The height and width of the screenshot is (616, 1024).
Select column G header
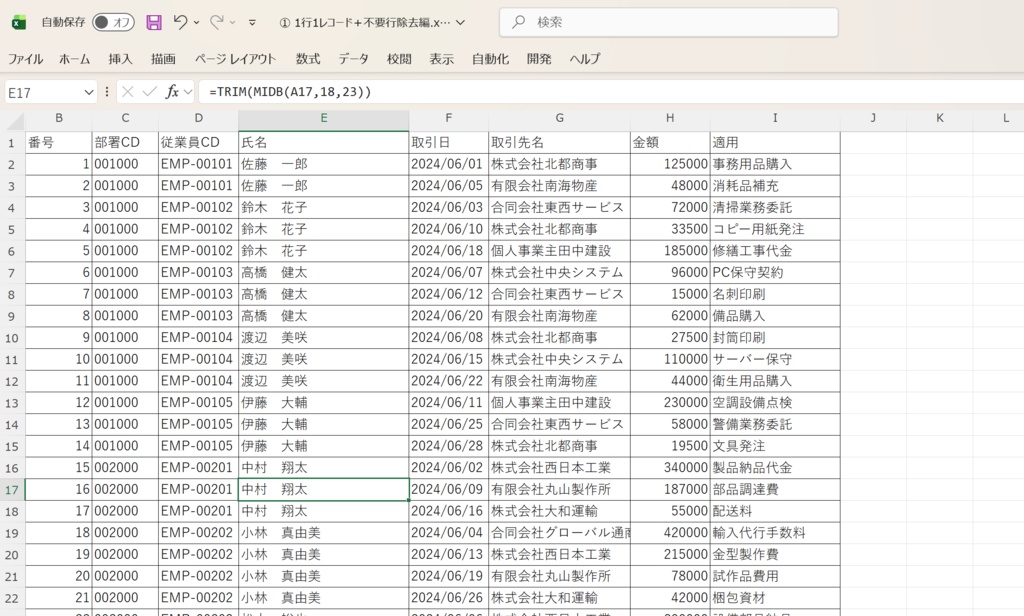tap(560, 118)
